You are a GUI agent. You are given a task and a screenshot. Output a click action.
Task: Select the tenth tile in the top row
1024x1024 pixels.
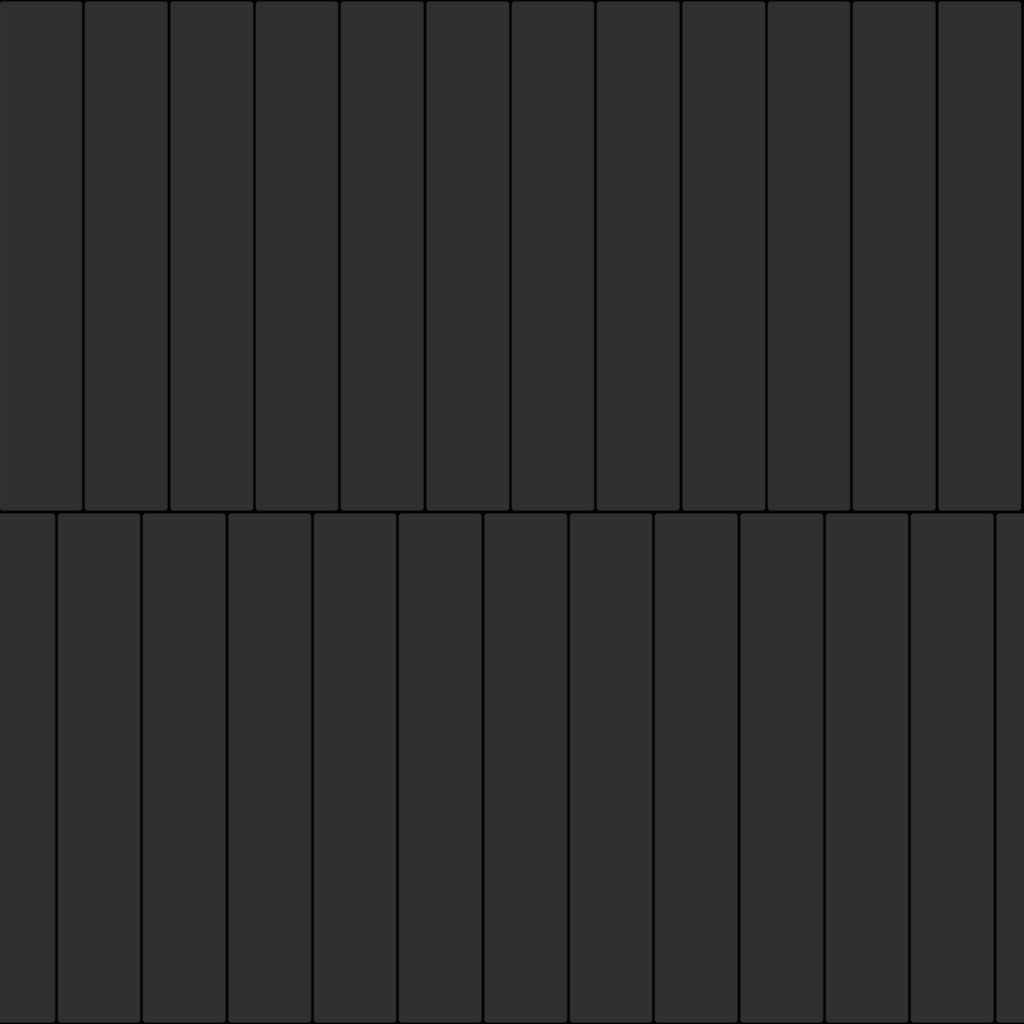click(x=808, y=255)
